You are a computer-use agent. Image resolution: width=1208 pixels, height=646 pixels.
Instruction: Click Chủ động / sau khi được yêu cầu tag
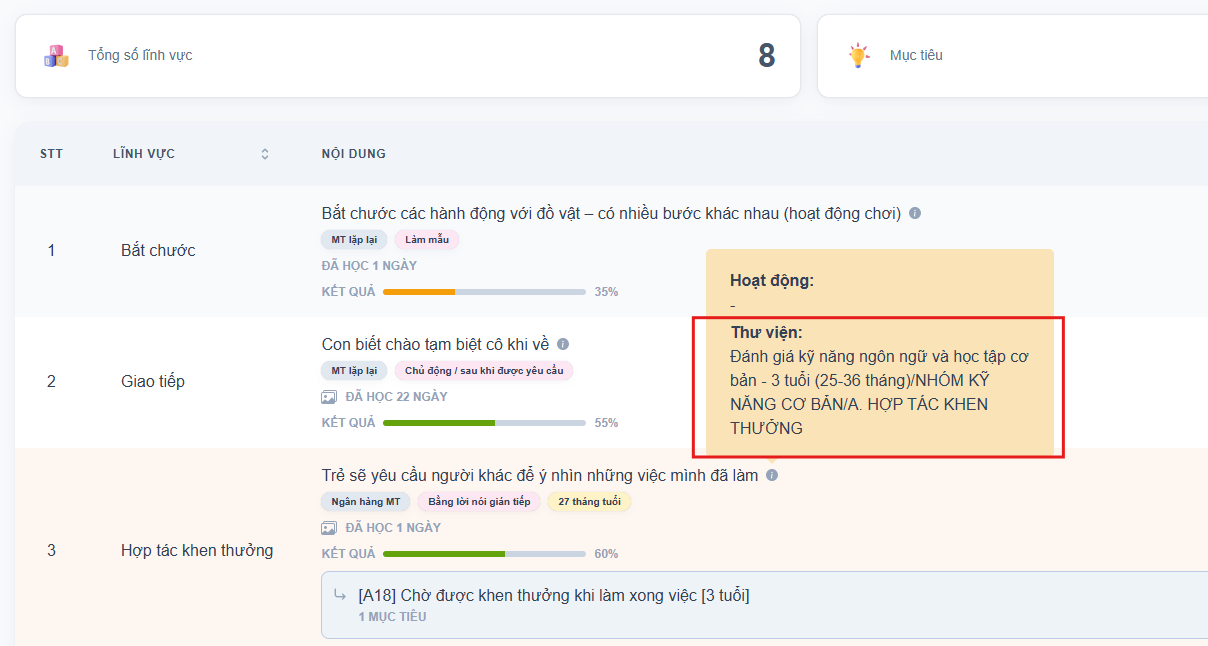tap(484, 371)
